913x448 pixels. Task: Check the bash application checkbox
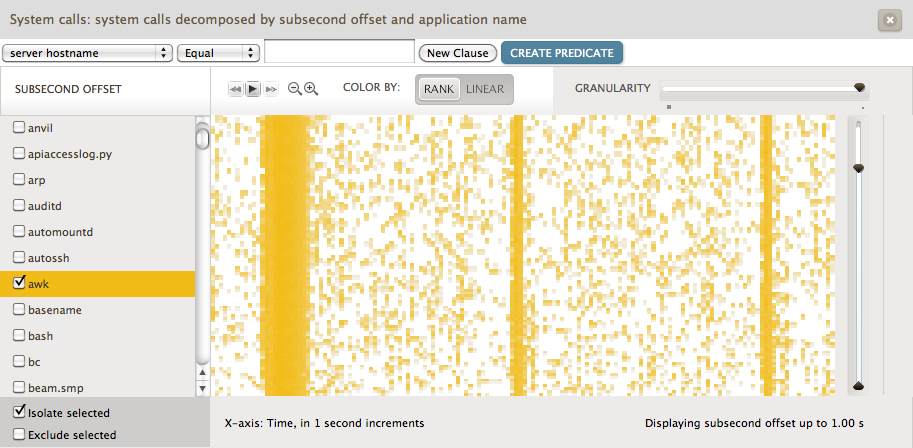coord(19,336)
